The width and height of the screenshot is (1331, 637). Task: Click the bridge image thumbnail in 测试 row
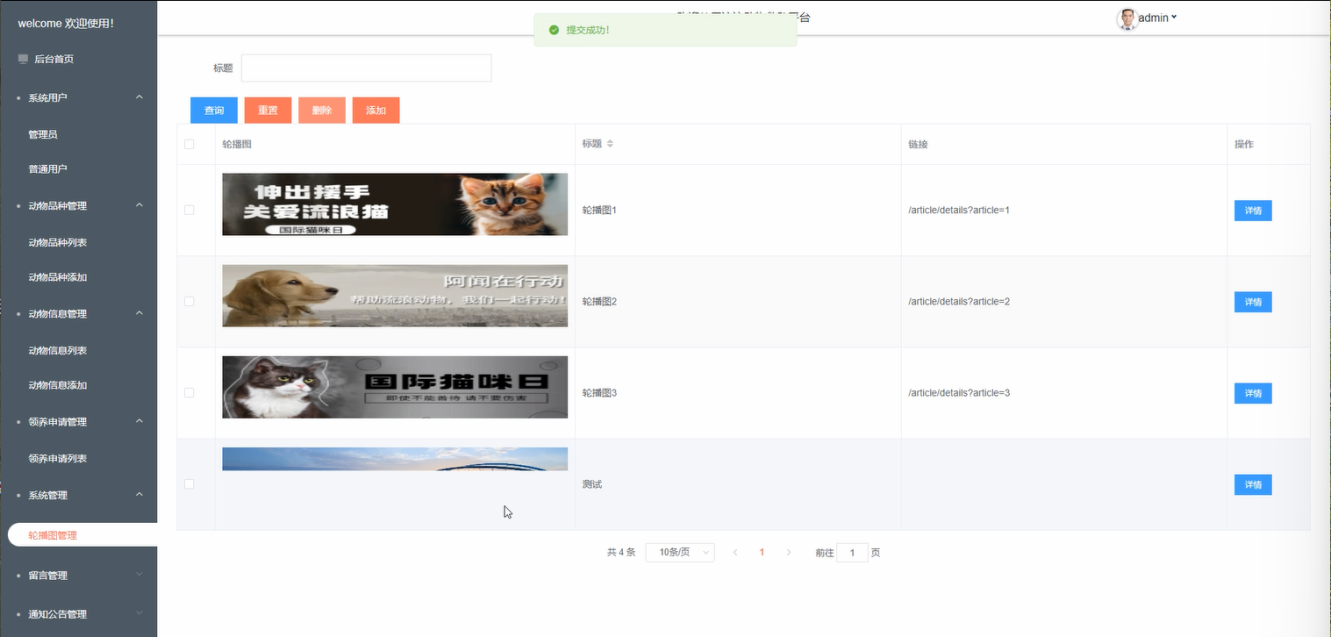click(x=395, y=459)
